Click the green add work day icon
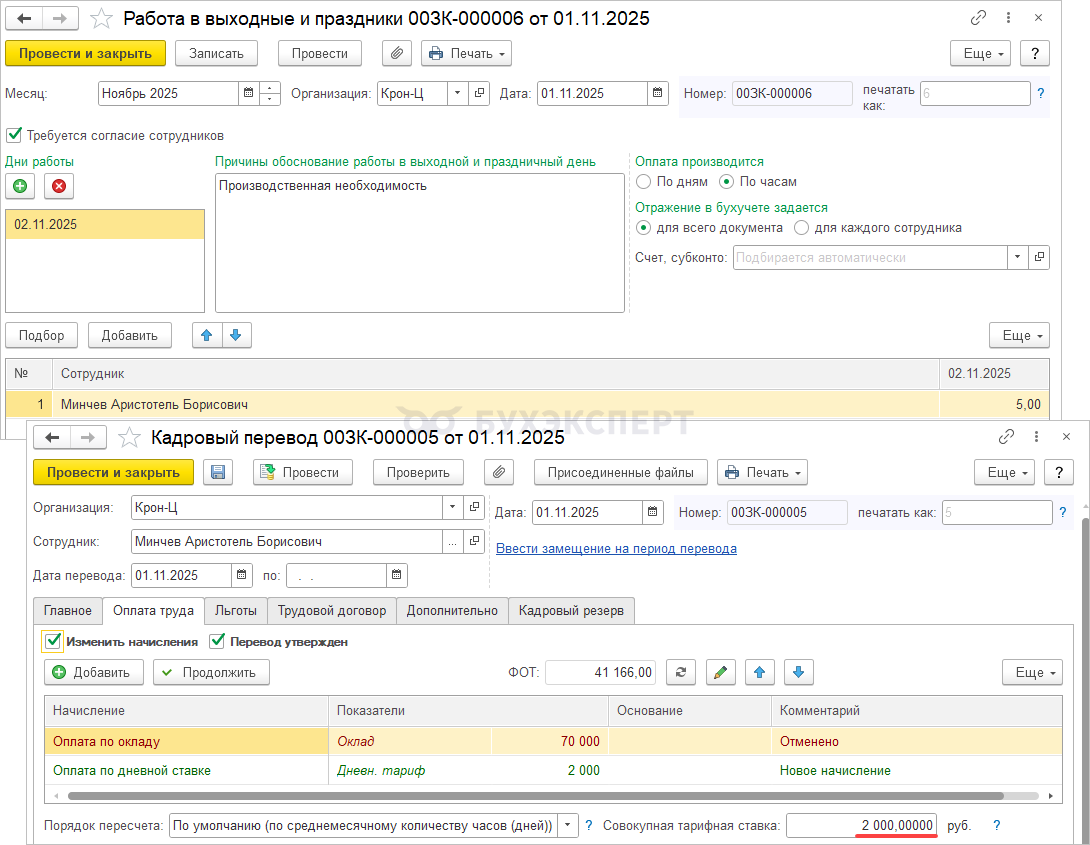The image size is (1090, 845). point(20,186)
